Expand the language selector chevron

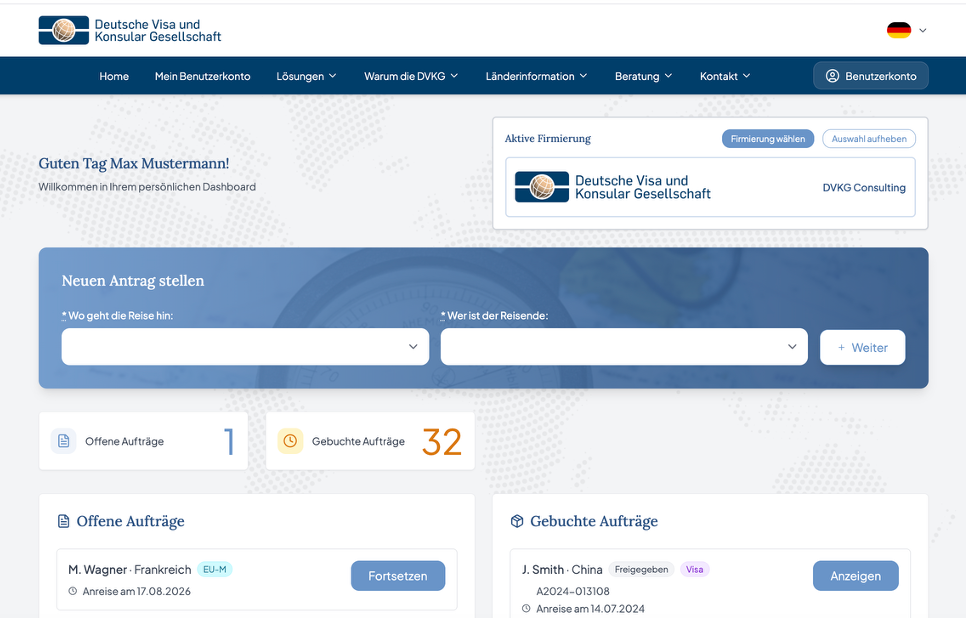tap(922, 30)
